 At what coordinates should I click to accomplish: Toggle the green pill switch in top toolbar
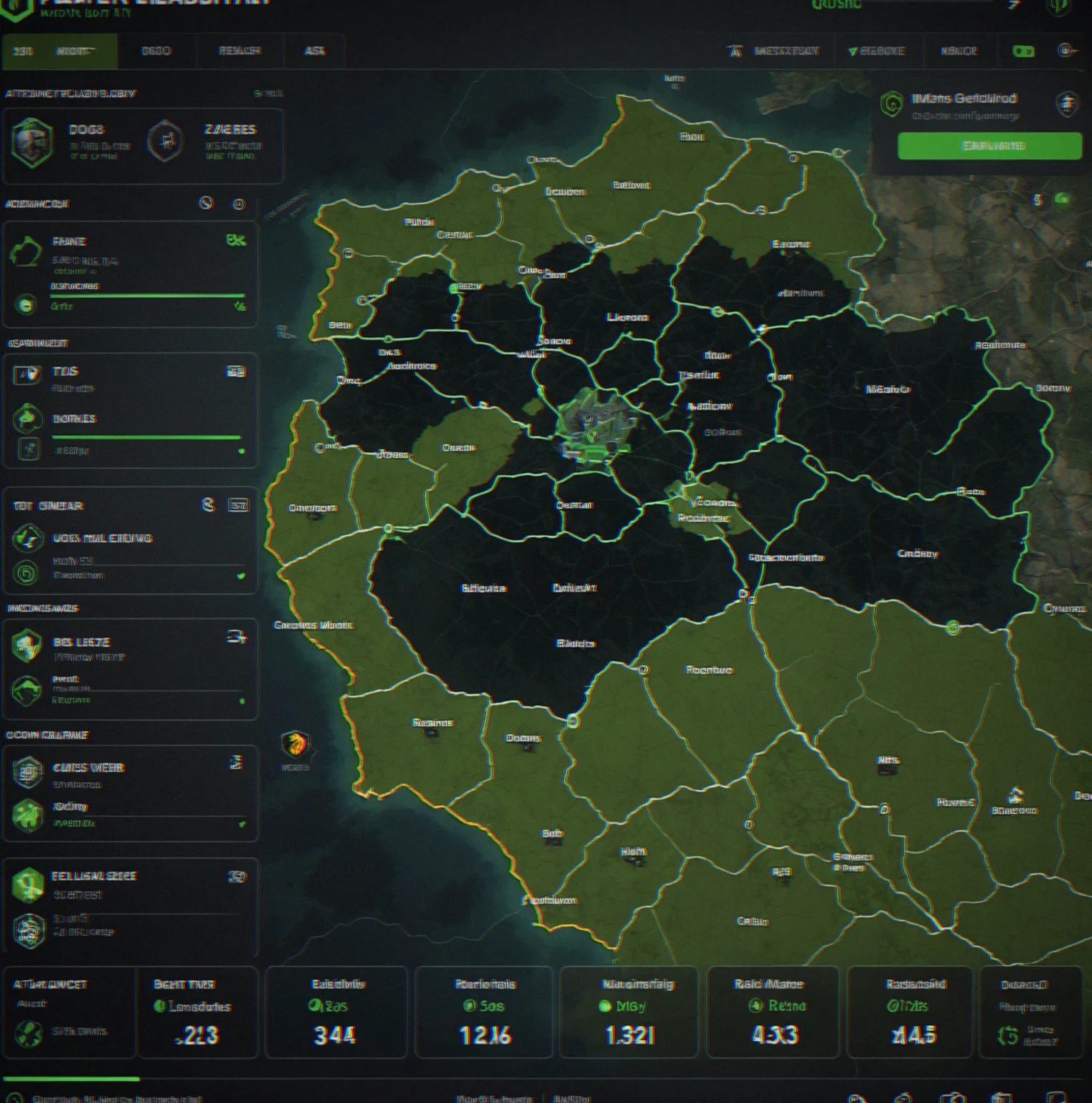pos(1023,51)
